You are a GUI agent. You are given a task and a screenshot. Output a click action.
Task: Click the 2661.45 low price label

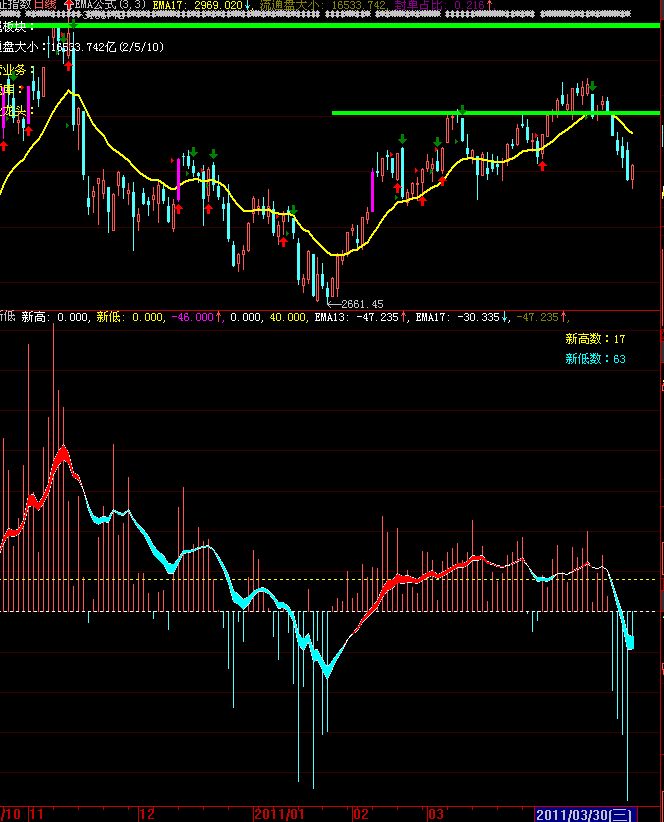[x=362, y=304]
